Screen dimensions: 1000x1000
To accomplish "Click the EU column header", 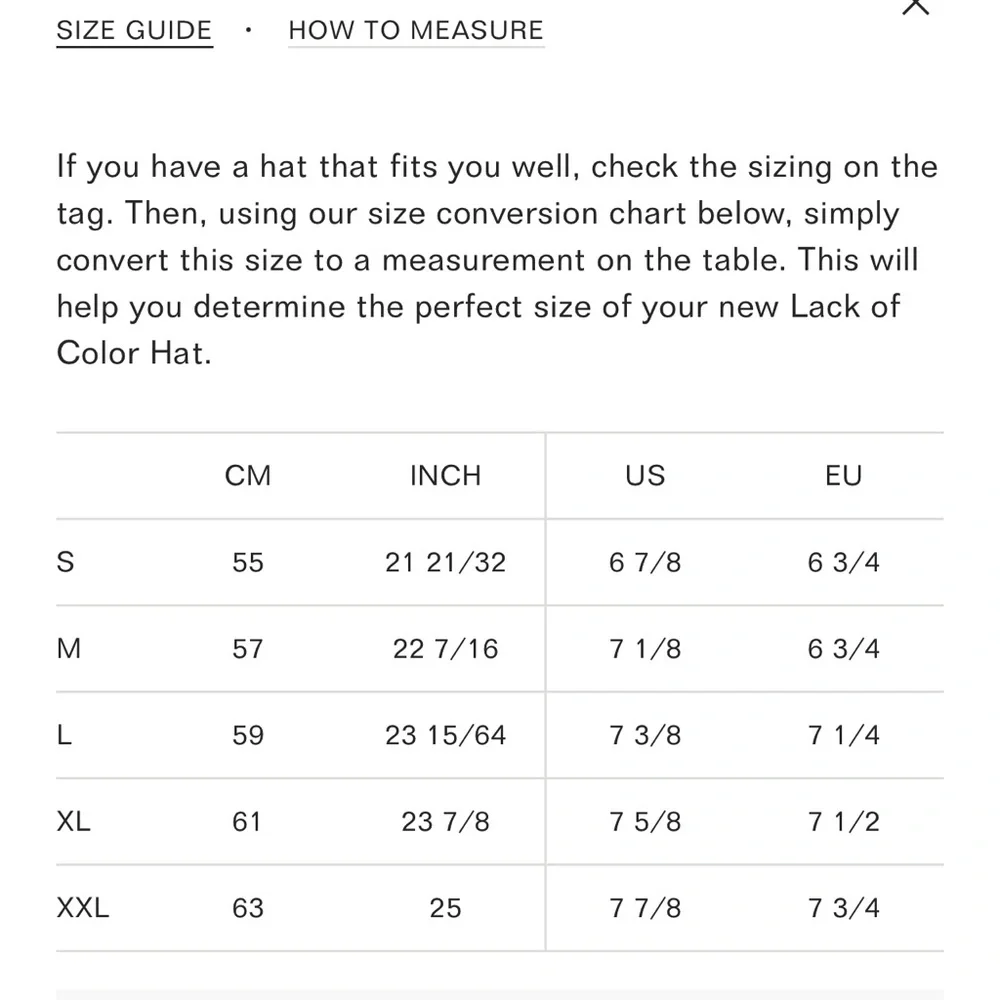I will click(x=843, y=476).
